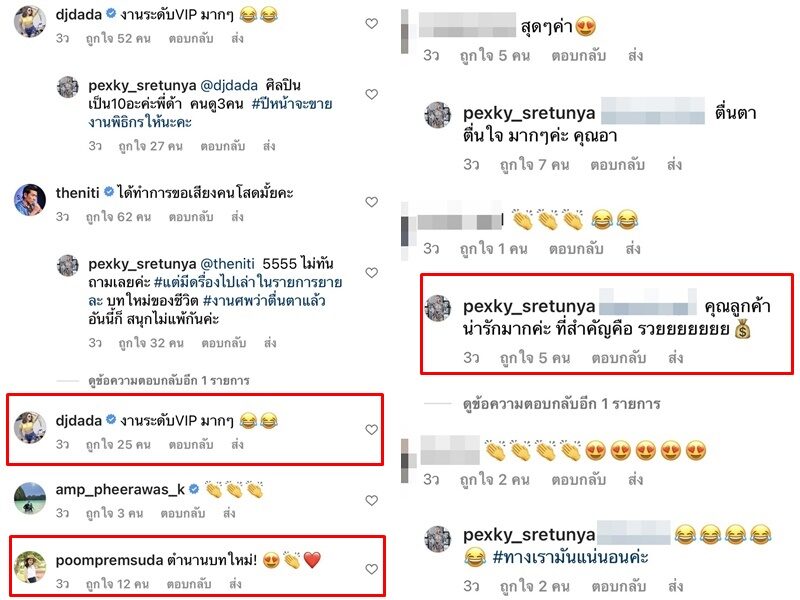Open the @djdada mention link
800x600 pixels.
[x=229, y=85]
